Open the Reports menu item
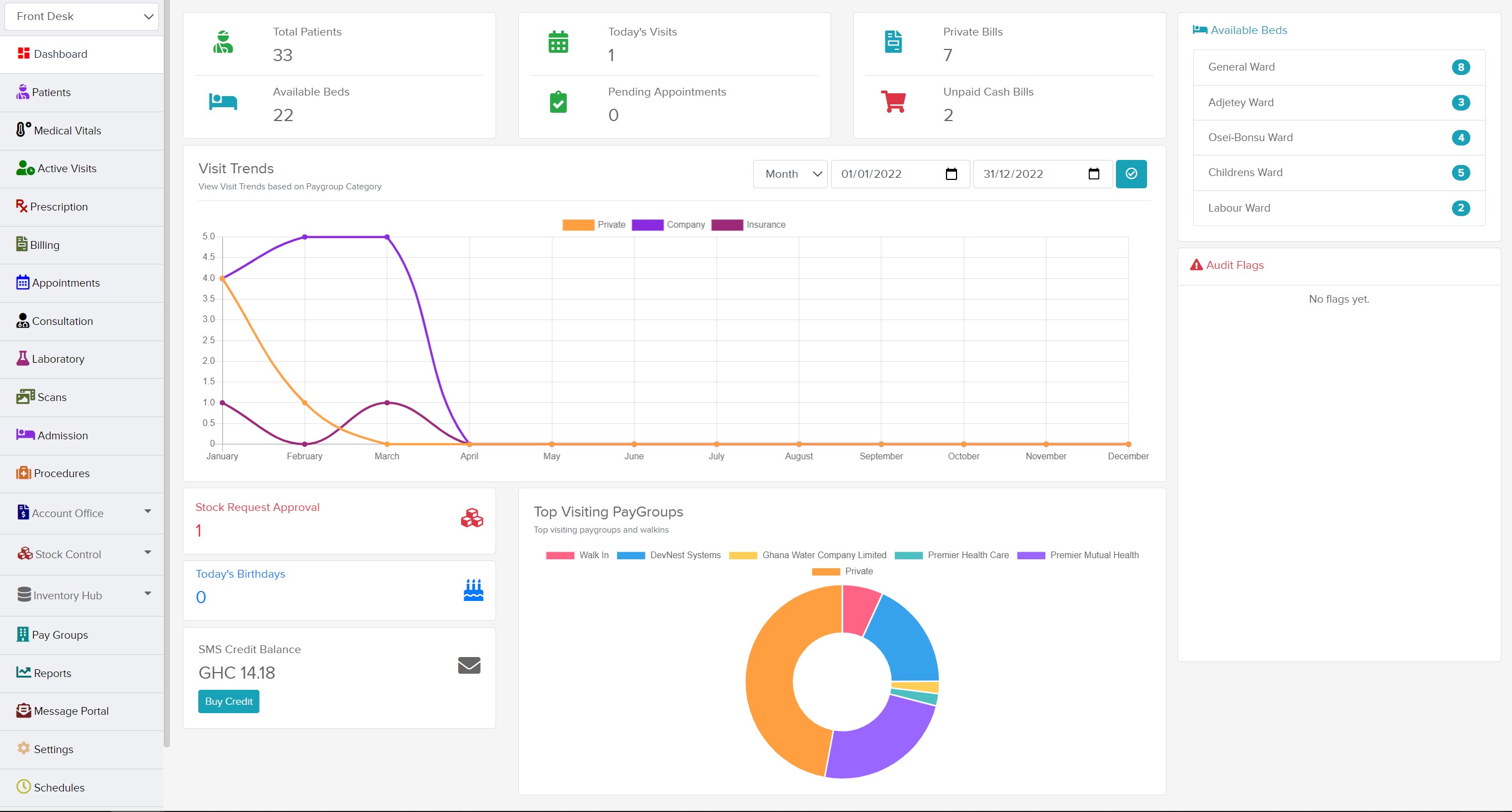The height and width of the screenshot is (812, 1512). click(82, 673)
